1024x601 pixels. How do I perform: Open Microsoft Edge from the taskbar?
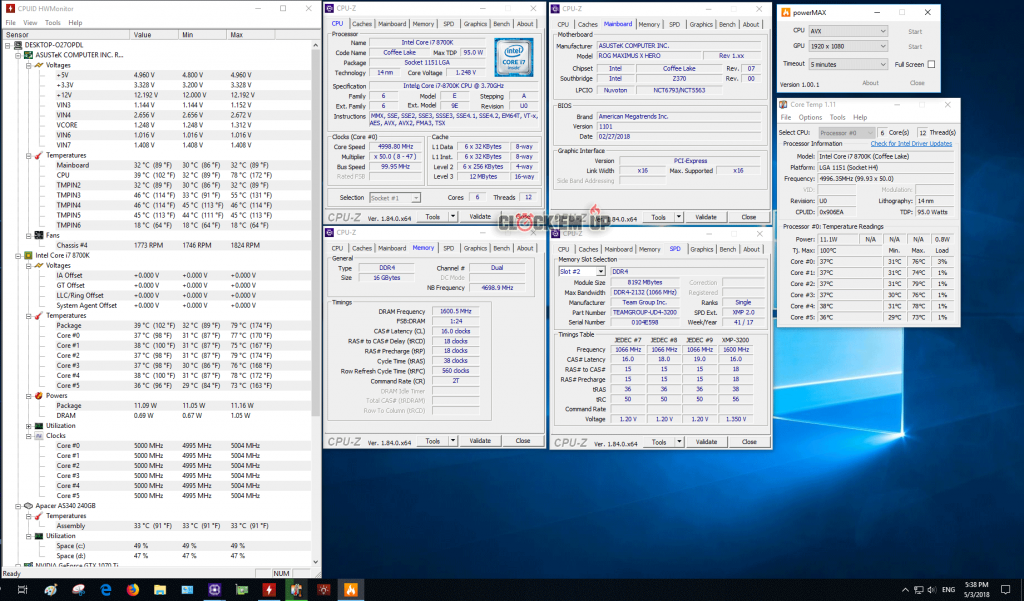tap(106, 590)
